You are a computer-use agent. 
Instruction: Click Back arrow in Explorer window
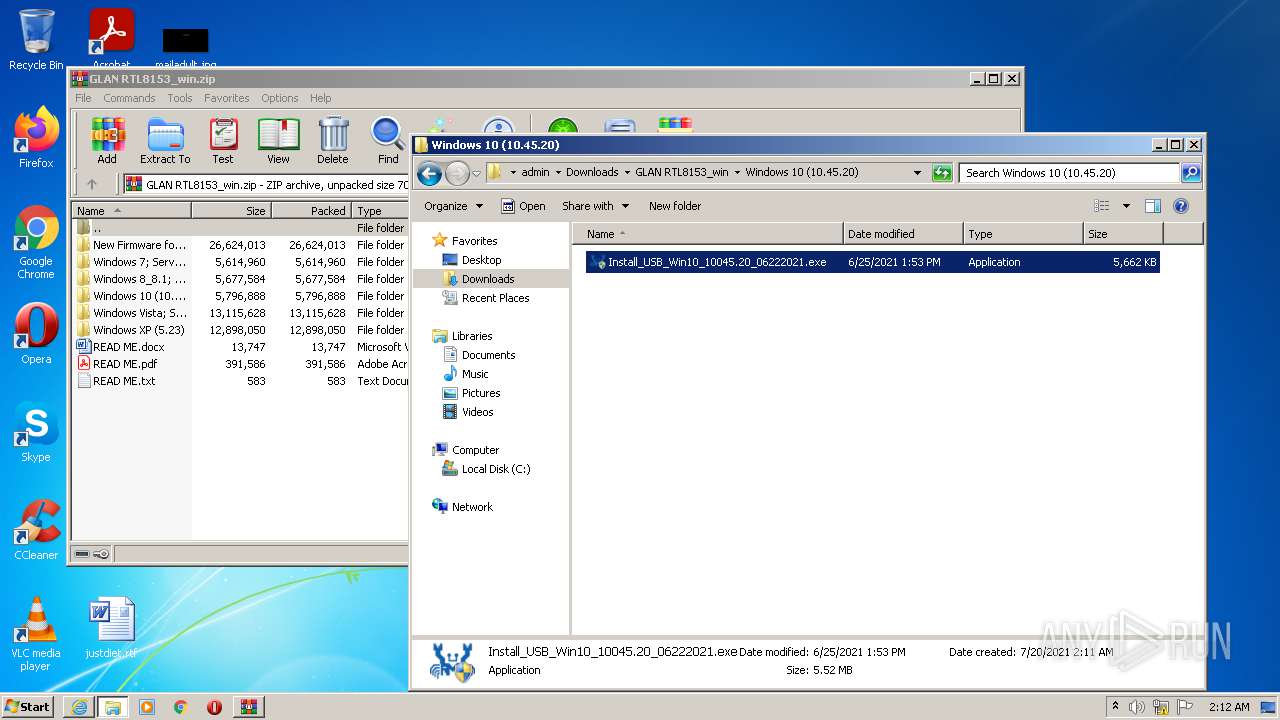(x=430, y=173)
